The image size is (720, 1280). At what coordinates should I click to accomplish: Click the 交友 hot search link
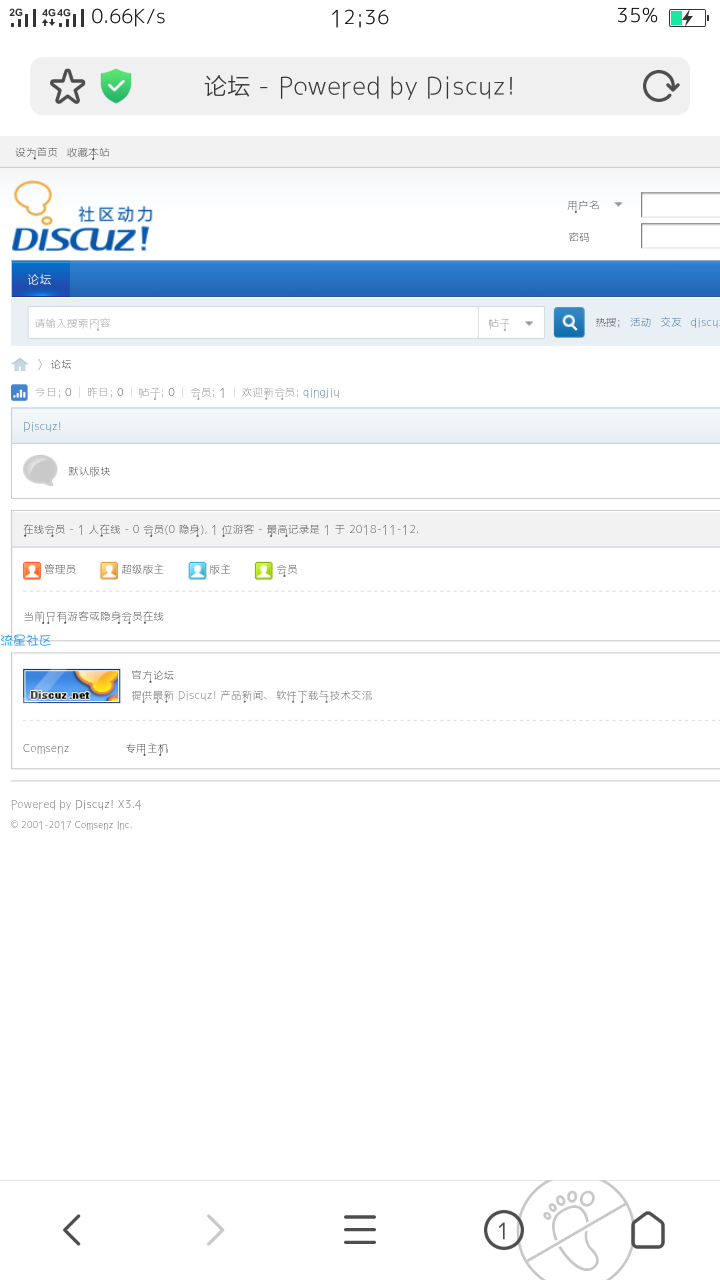[670, 322]
